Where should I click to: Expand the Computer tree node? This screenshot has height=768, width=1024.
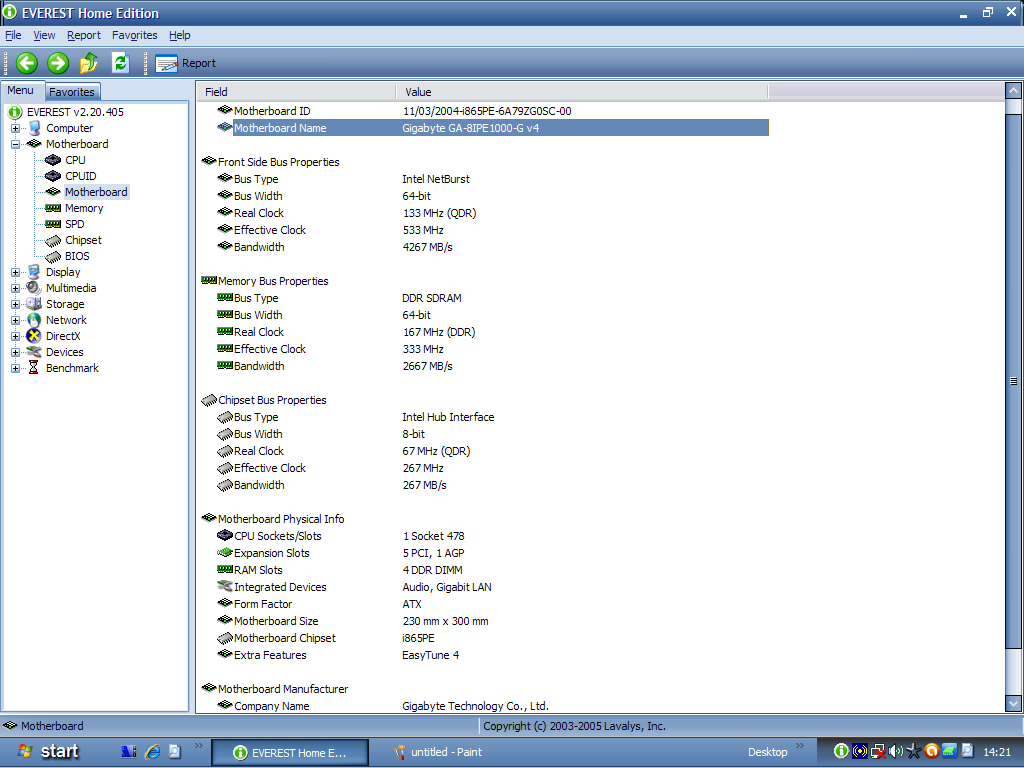(16, 128)
